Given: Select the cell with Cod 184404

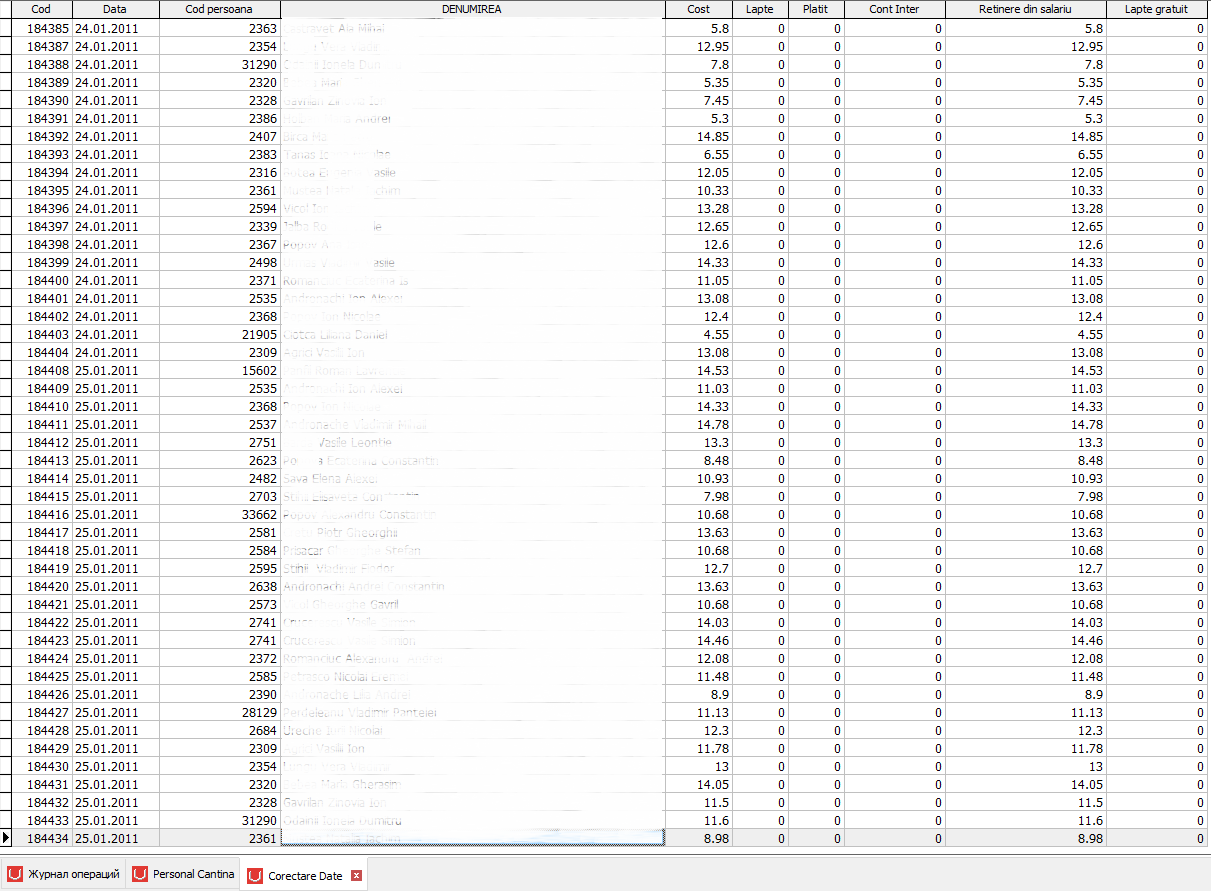Looking at the screenshot, I should (x=41, y=353).
